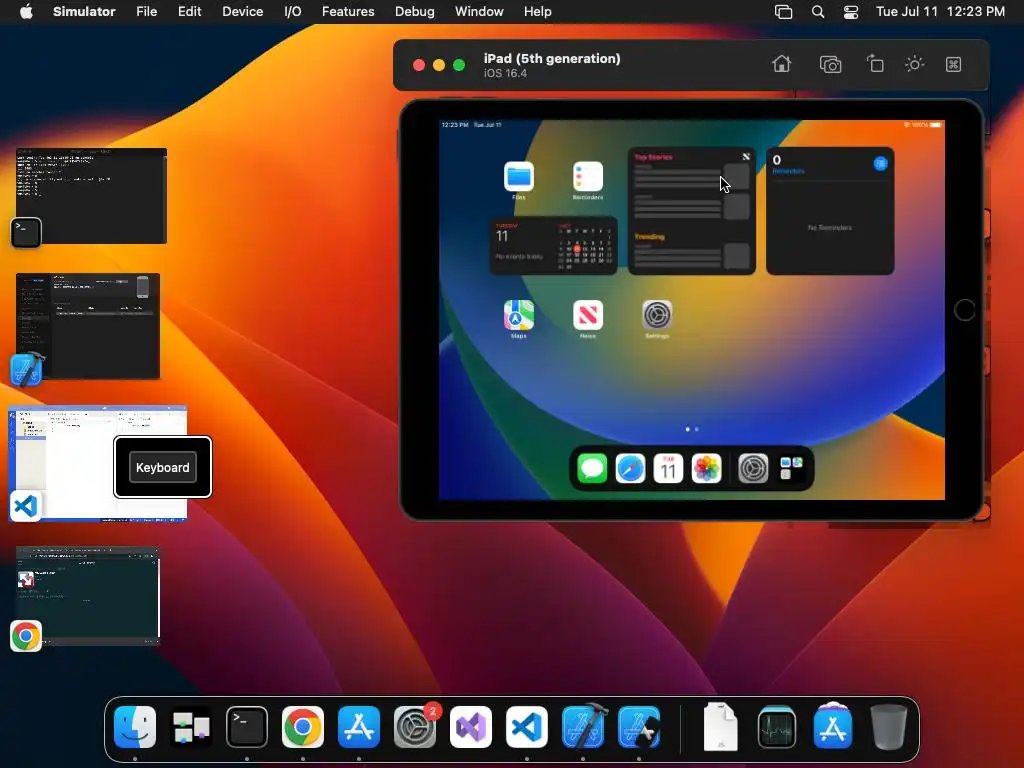Image resolution: width=1024 pixels, height=768 pixels.
Task: Open the Window menu
Action: pyautogui.click(x=479, y=11)
